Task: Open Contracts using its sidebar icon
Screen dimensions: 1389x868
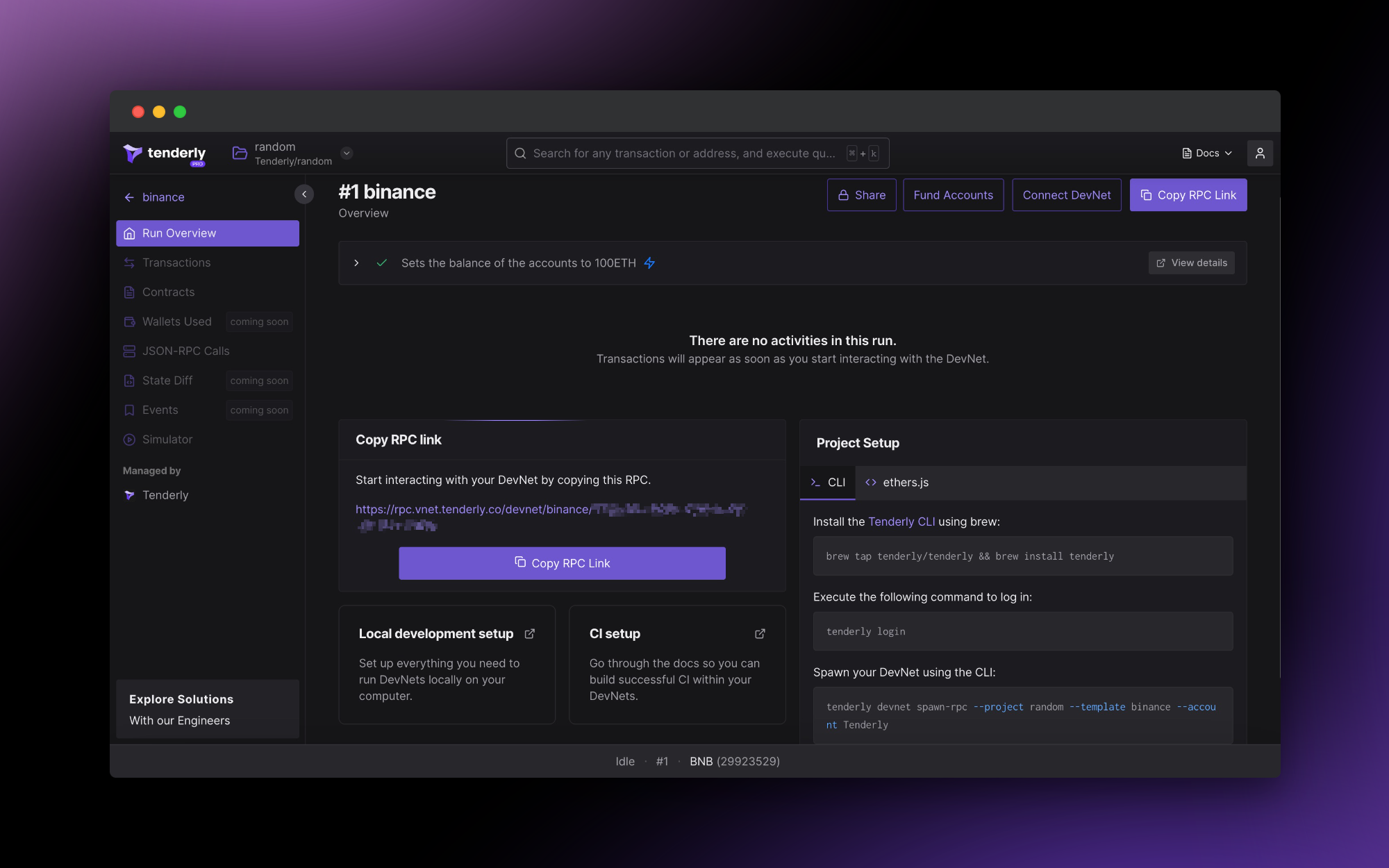Action: point(129,292)
